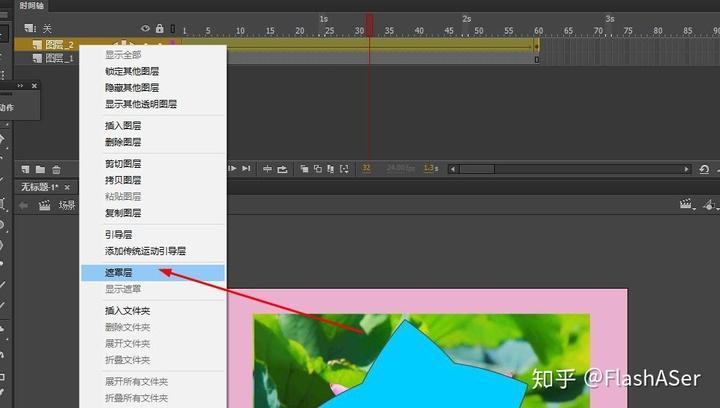Click the current frame value 32
Image resolution: width=720 pixels, height=408 pixels.
[x=366, y=168]
